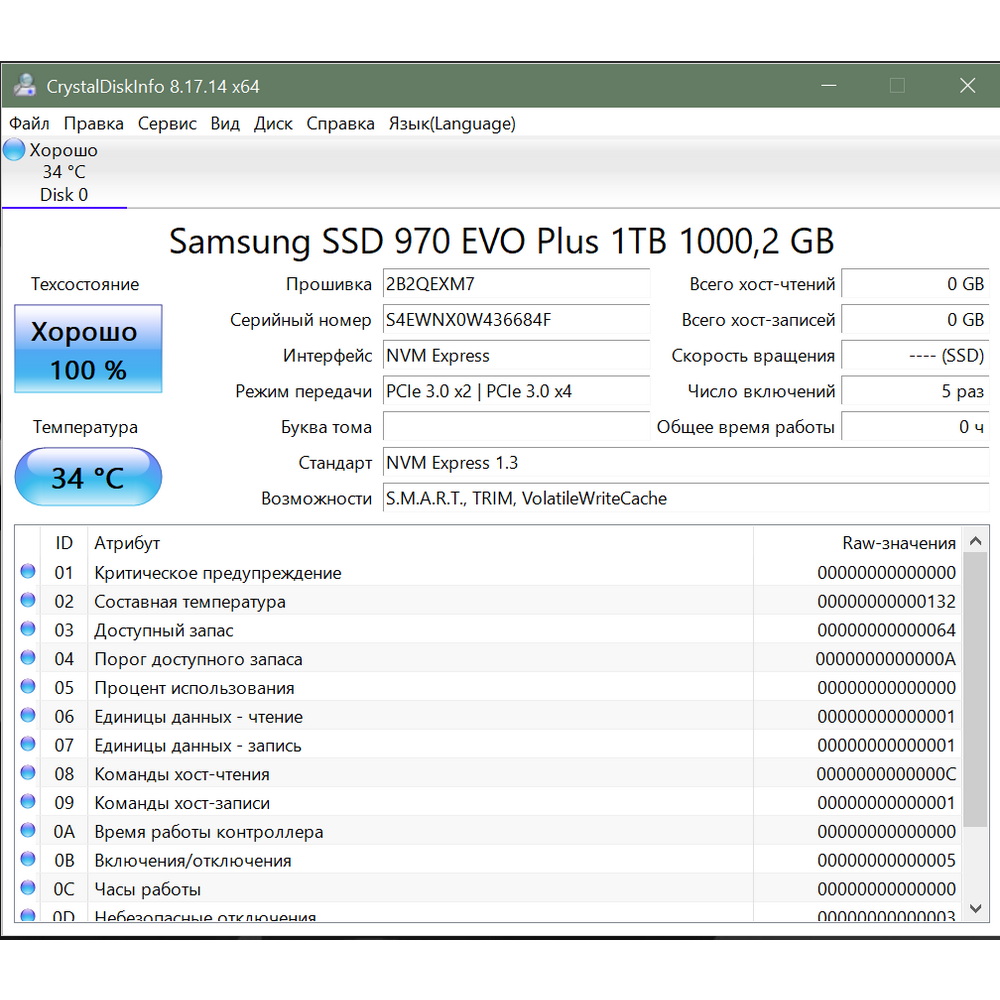Viewport: 1000px width, 1000px height.
Task: Click status orb for Команды хост-чтения row
Action: pyautogui.click(x=28, y=773)
